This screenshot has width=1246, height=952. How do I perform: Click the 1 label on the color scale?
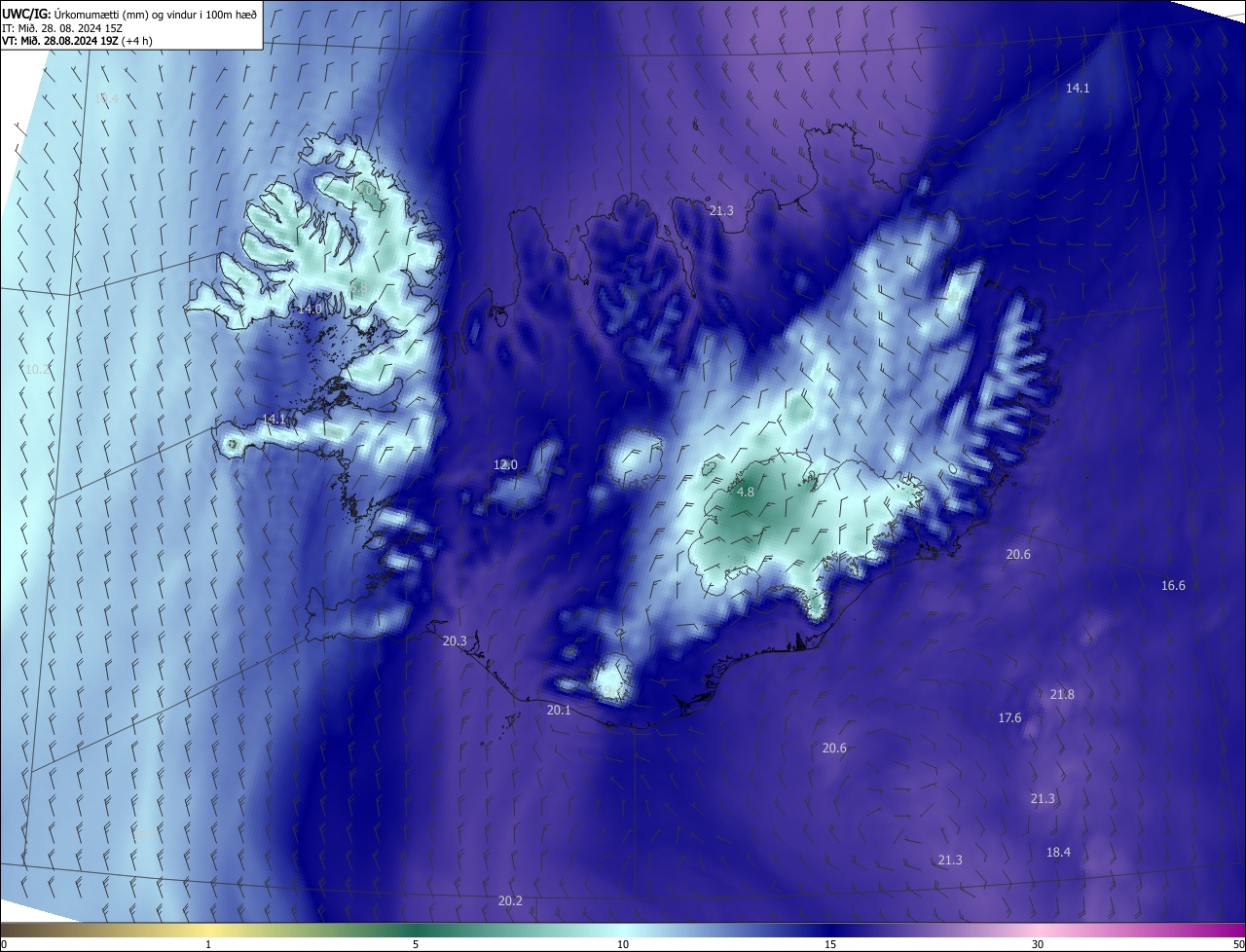[208, 944]
